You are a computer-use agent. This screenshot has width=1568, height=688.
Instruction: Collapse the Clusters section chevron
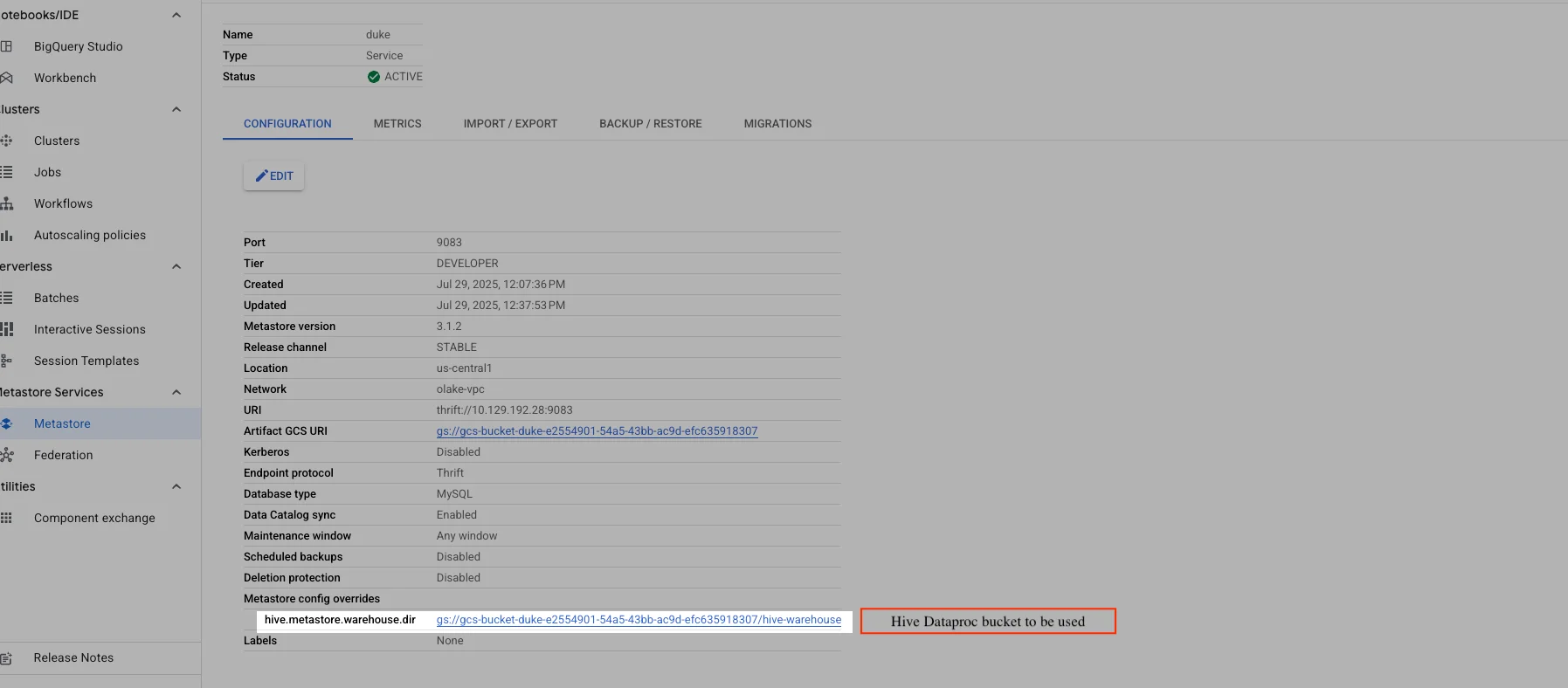pos(176,109)
